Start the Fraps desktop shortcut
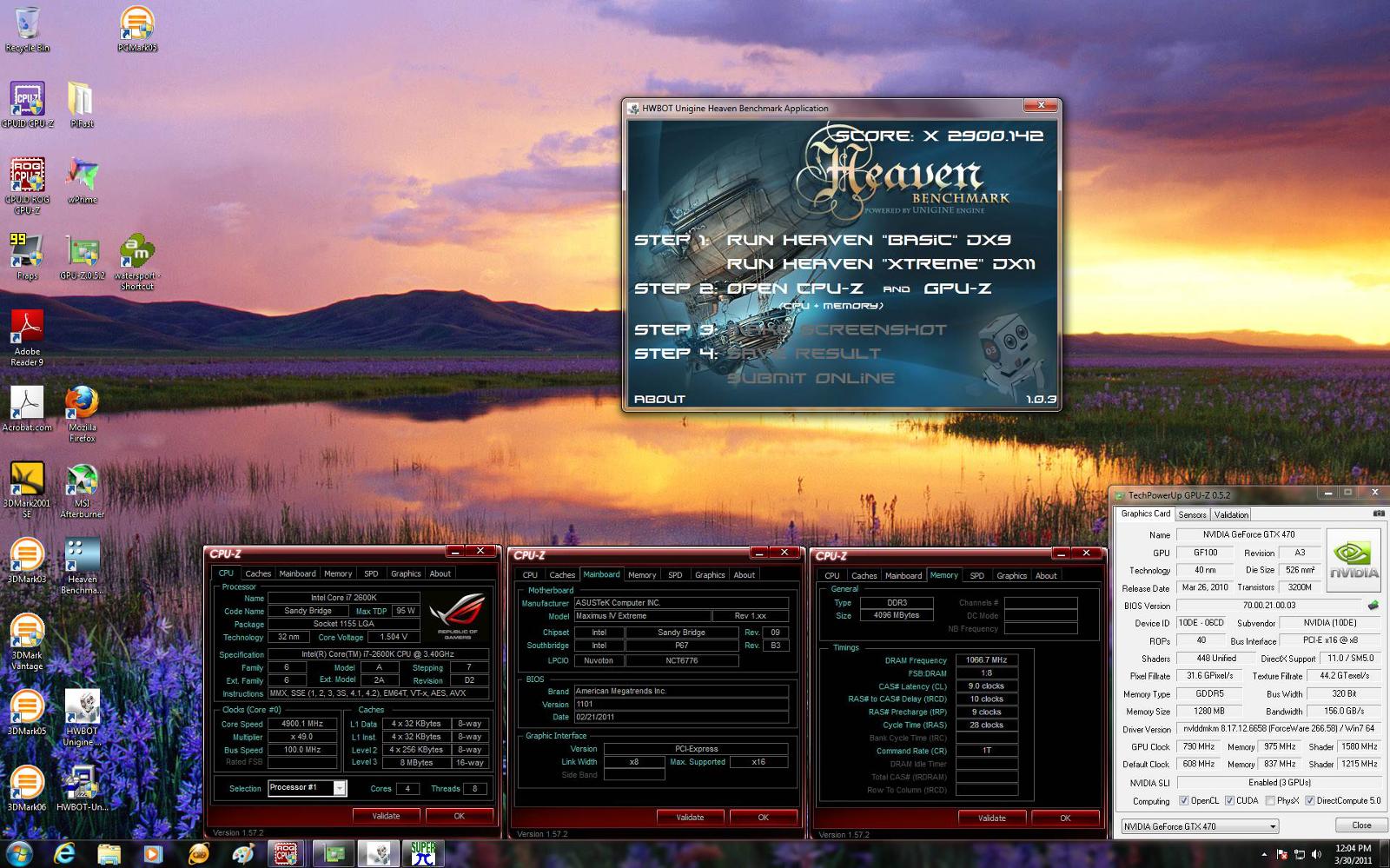1390x868 pixels. coord(27,256)
